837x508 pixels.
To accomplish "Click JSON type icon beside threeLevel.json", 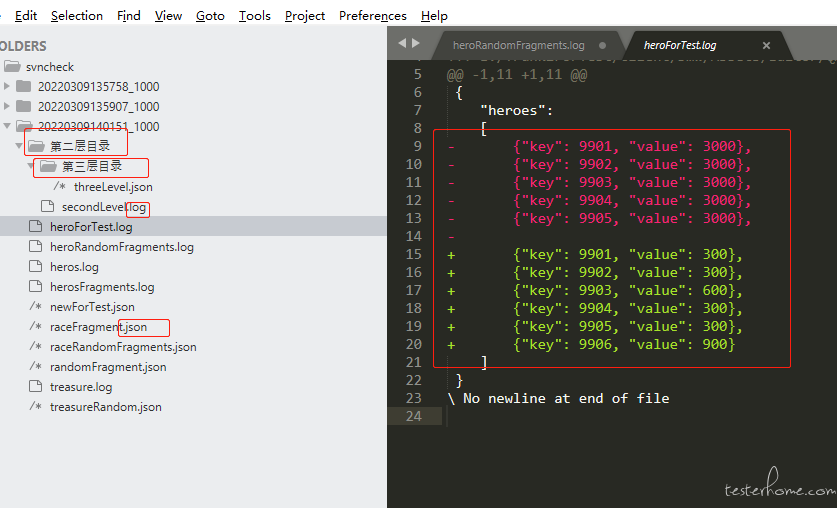I will (59, 187).
